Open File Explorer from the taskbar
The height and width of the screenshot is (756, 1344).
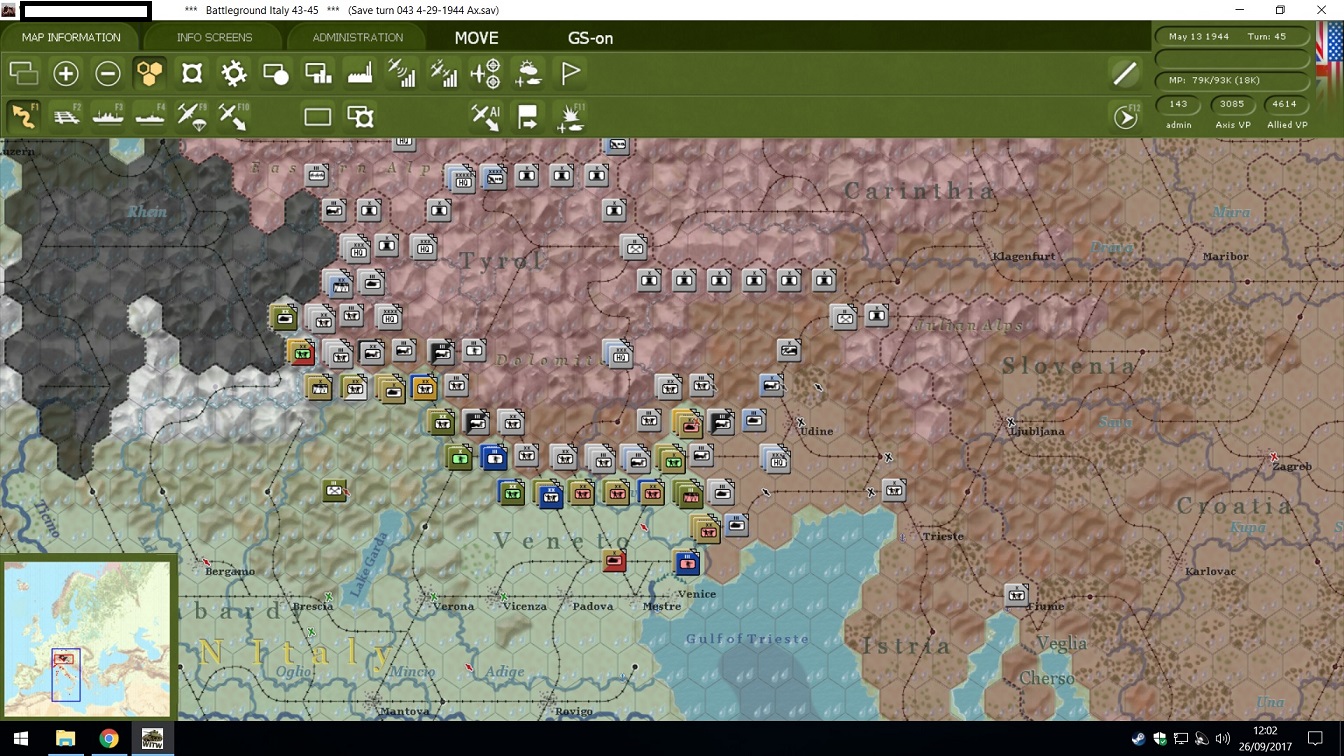65,739
